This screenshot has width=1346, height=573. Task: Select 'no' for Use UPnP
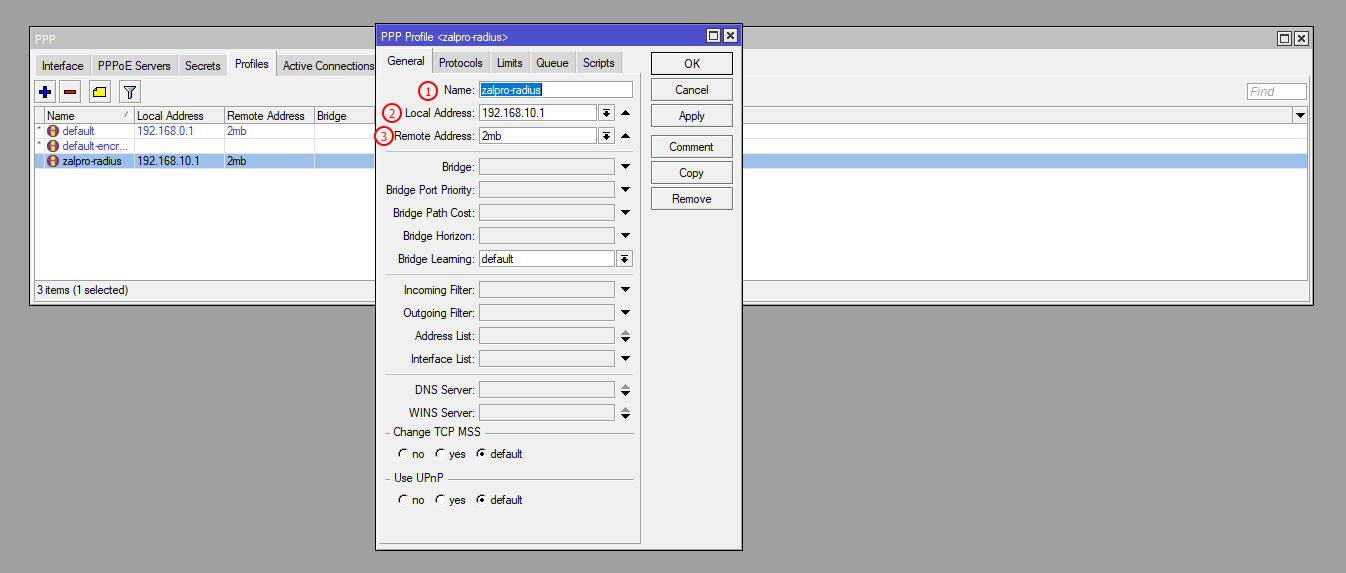pos(403,500)
